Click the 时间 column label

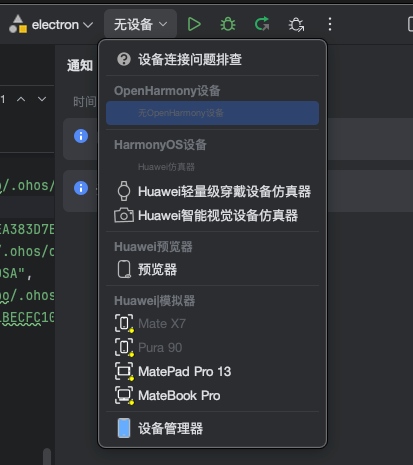(x=84, y=102)
